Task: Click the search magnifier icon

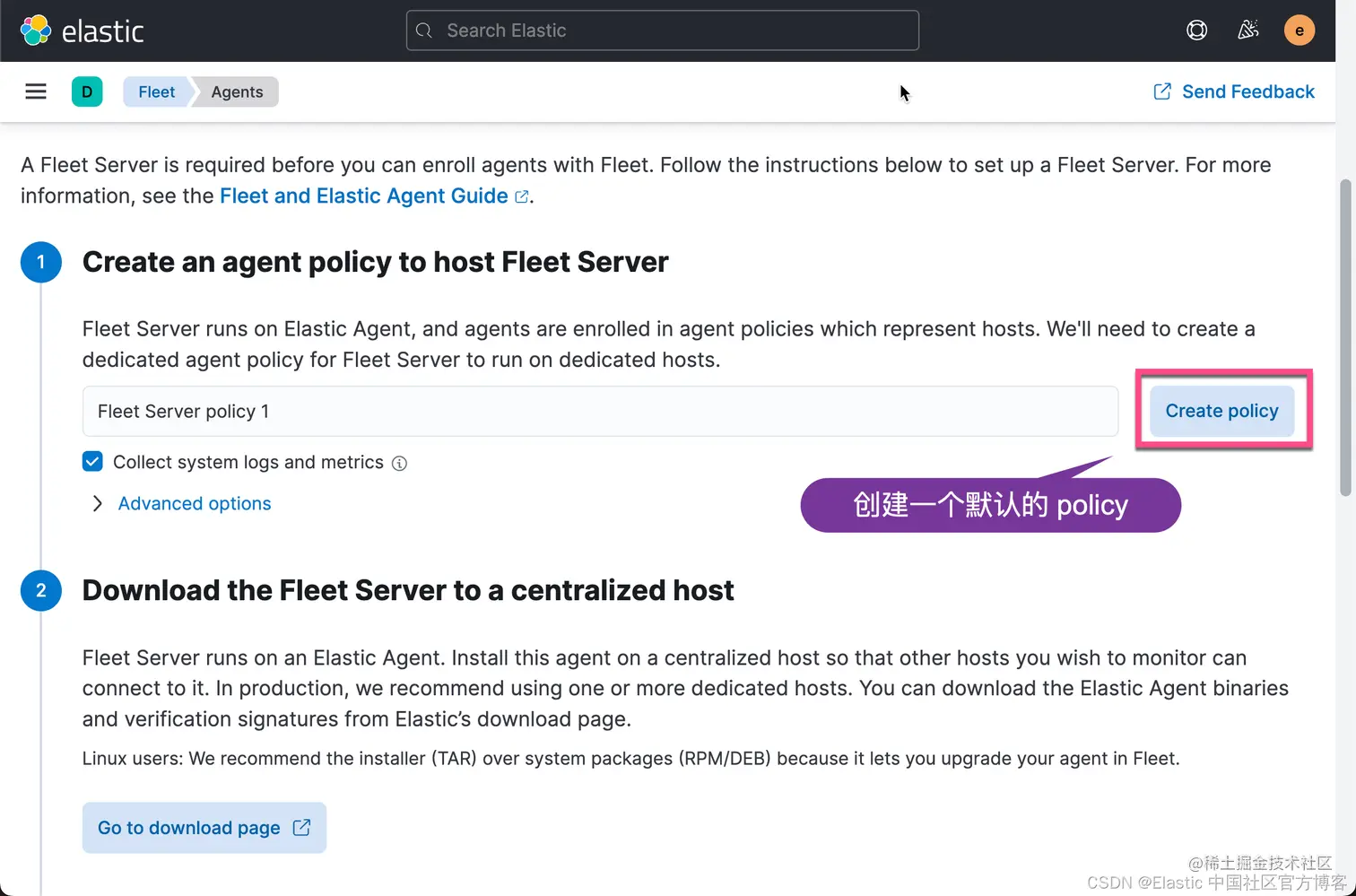Action: click(x=425, y=30)
